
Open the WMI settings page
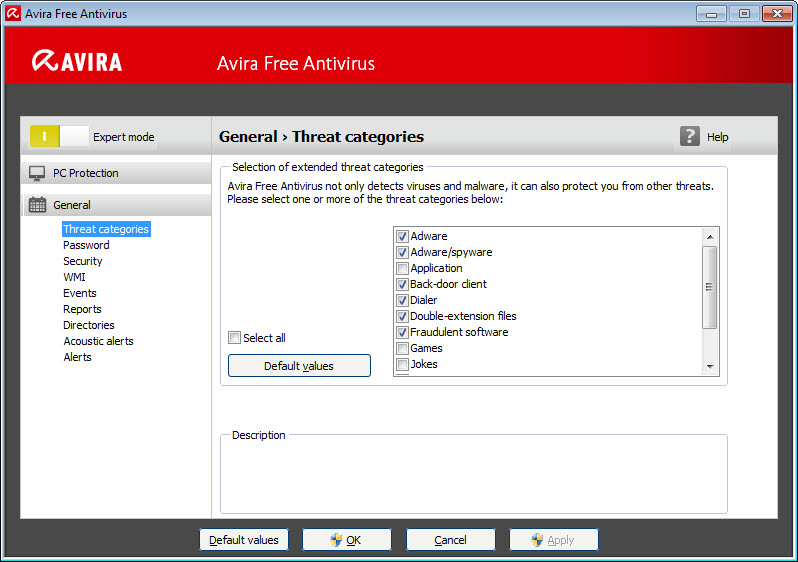point(74,277)
